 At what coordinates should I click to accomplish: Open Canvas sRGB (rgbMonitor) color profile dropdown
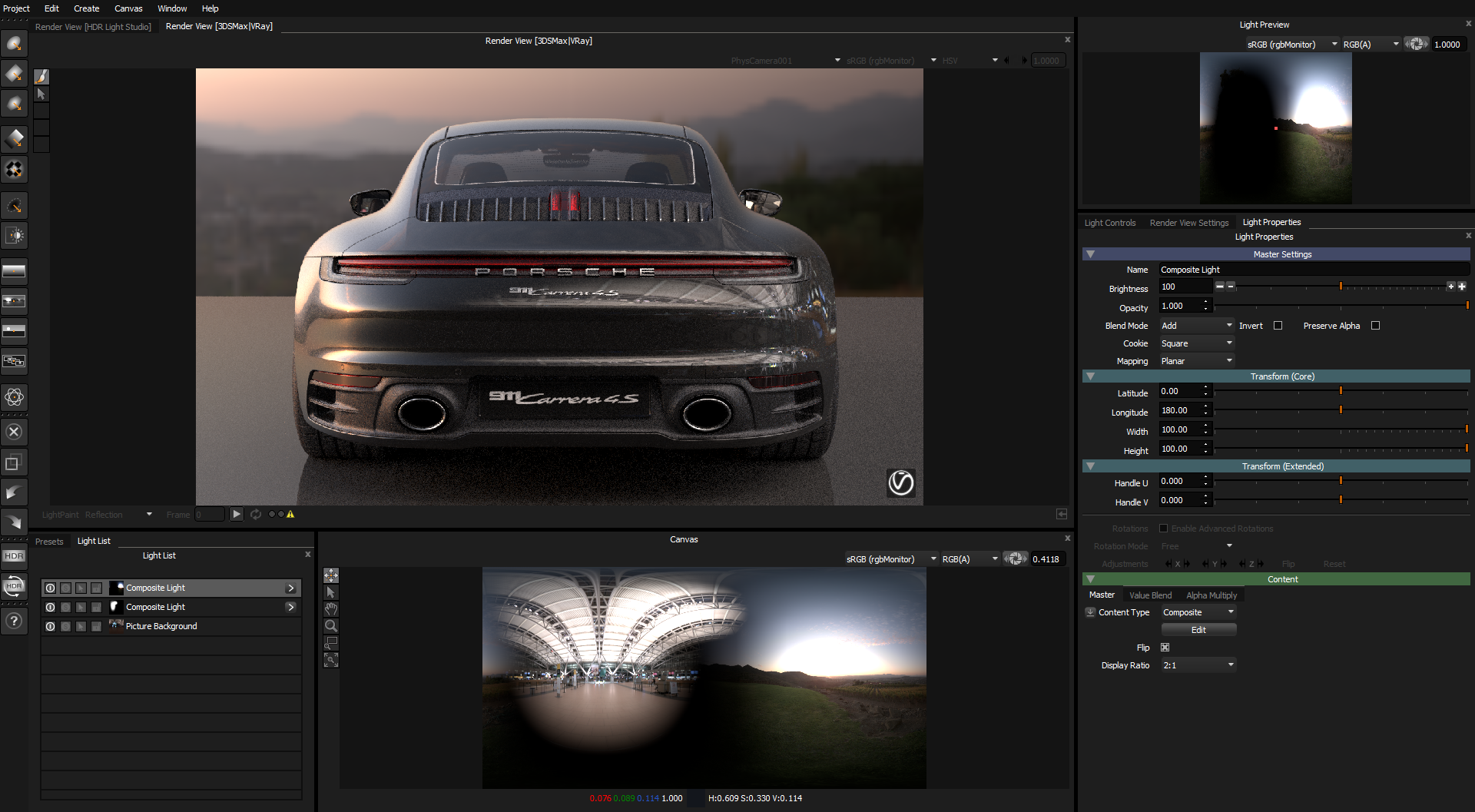(x=891, y=559)
